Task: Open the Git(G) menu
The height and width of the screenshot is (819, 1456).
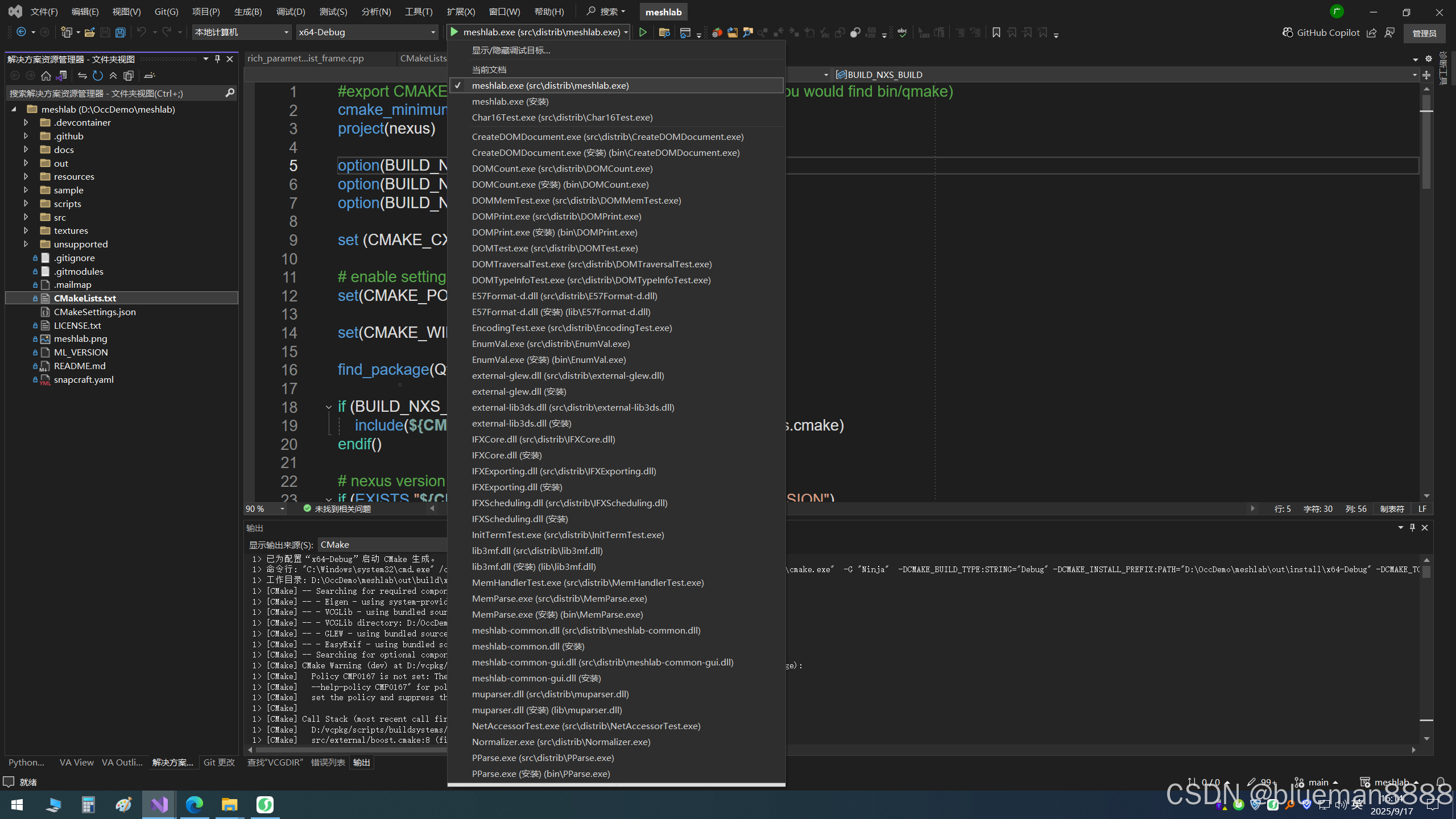Action: (166, 11)
